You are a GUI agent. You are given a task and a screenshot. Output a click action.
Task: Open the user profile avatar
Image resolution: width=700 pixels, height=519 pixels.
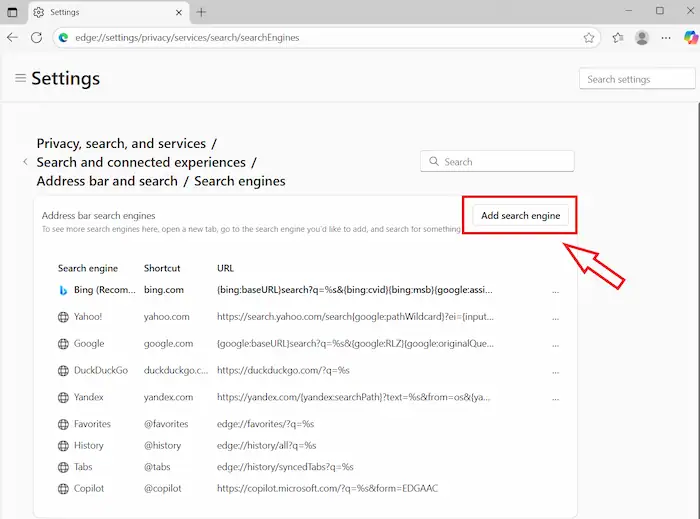[x=642, y=38]
